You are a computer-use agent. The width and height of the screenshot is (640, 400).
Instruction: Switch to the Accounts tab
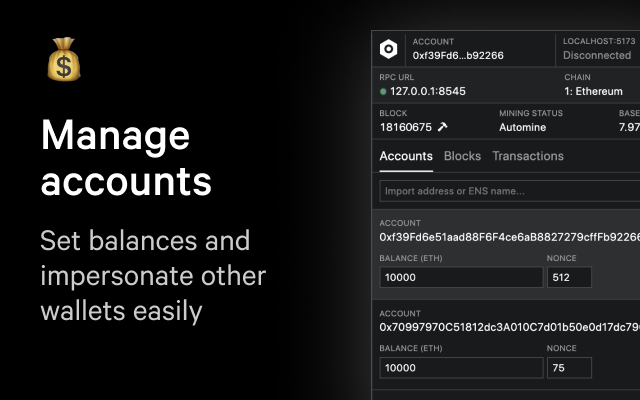tap(406, 156)
